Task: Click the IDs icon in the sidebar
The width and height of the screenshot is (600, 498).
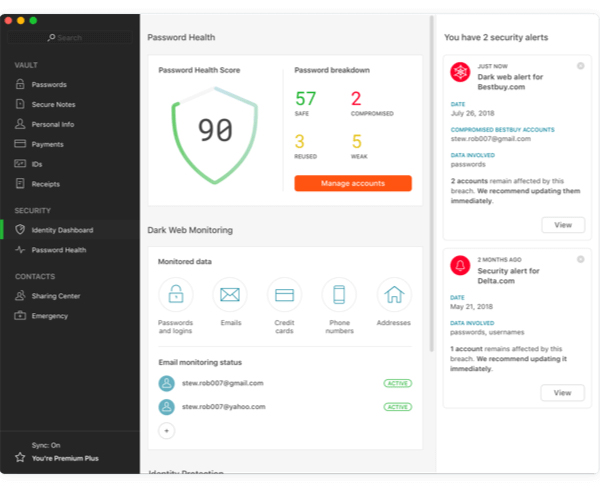Action: pos(20,164)
